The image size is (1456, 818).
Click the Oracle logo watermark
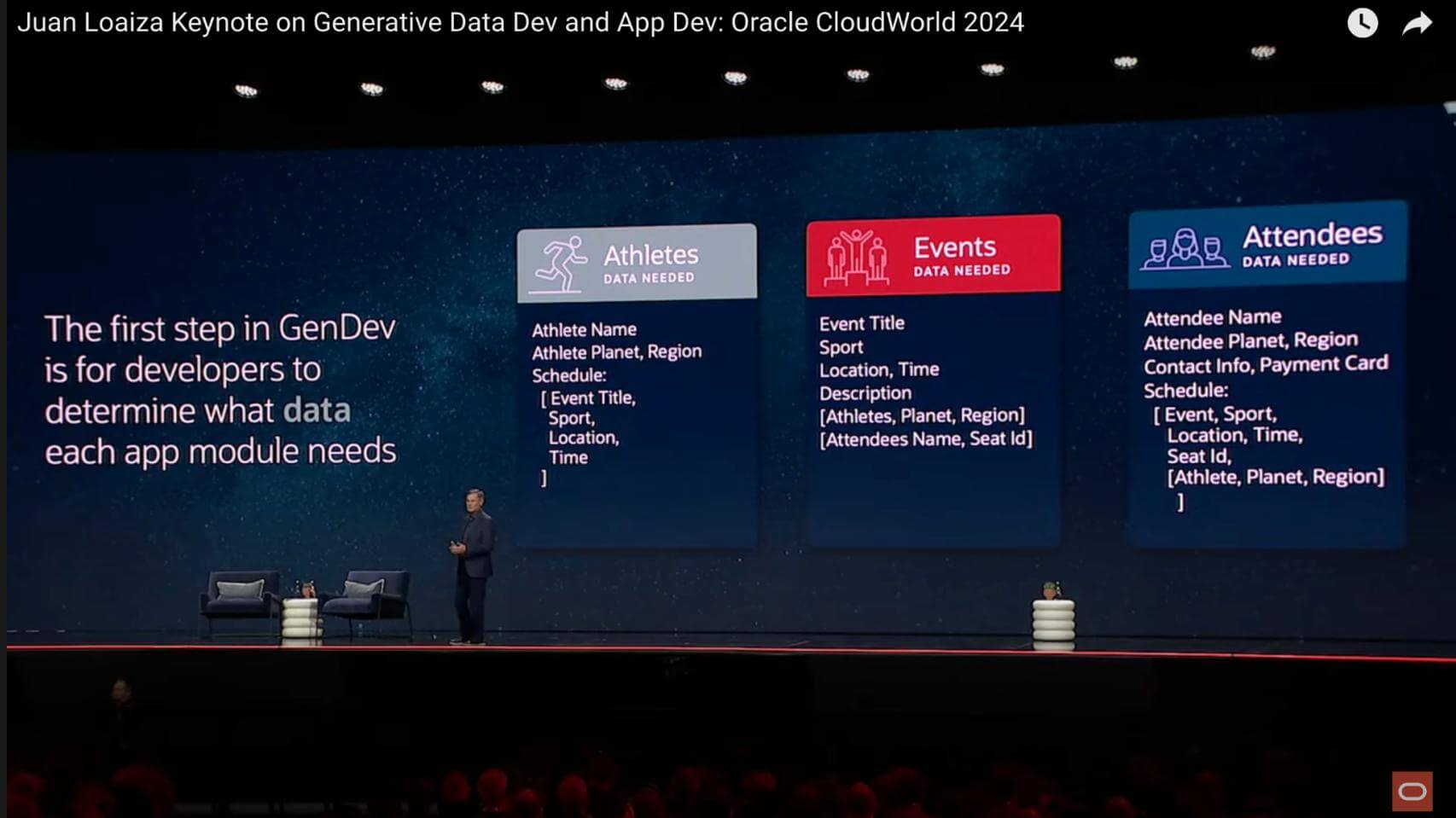tap(1412, 792)
